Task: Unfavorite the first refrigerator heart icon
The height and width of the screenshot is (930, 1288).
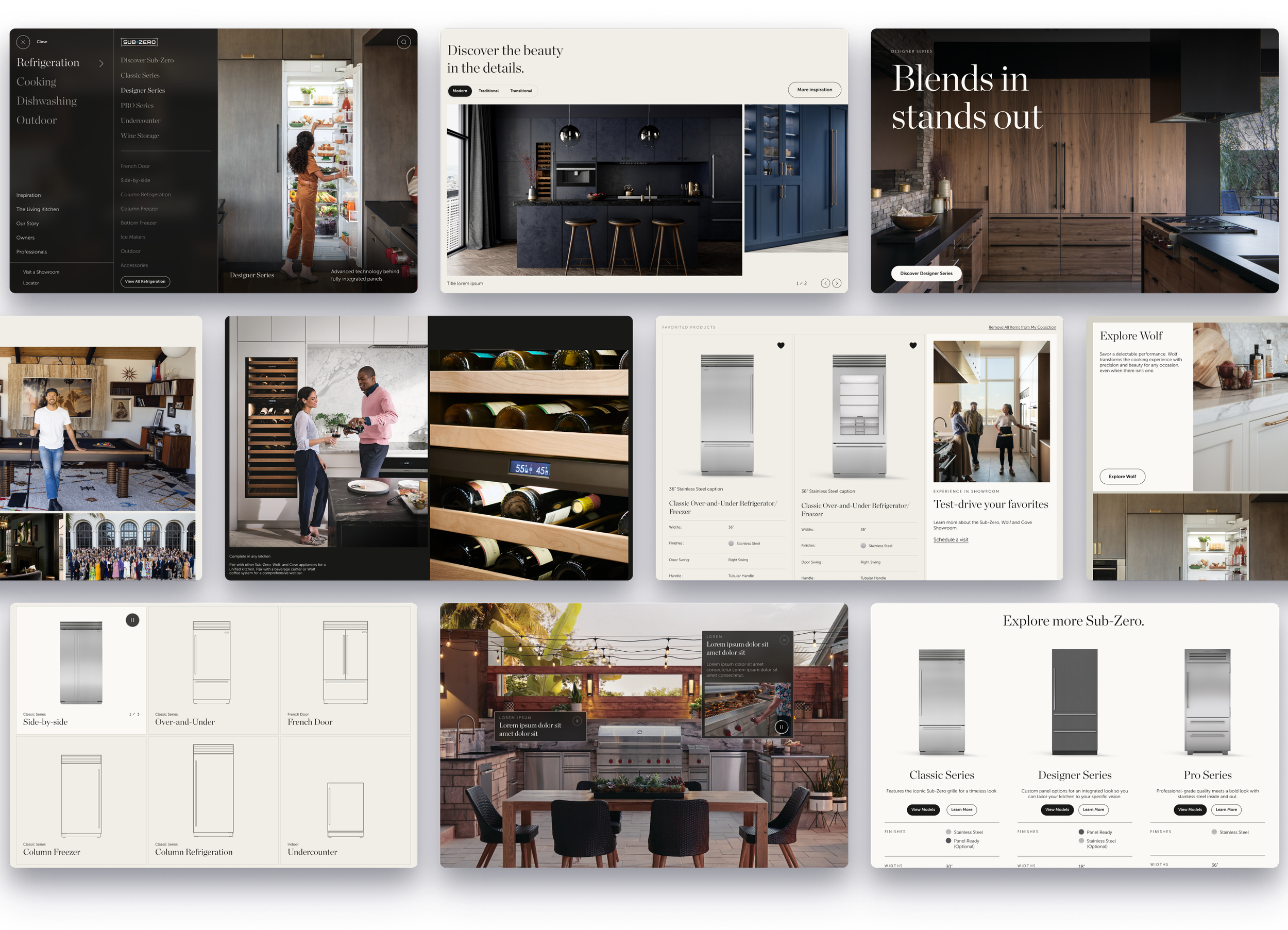Action: click(781, 345)
